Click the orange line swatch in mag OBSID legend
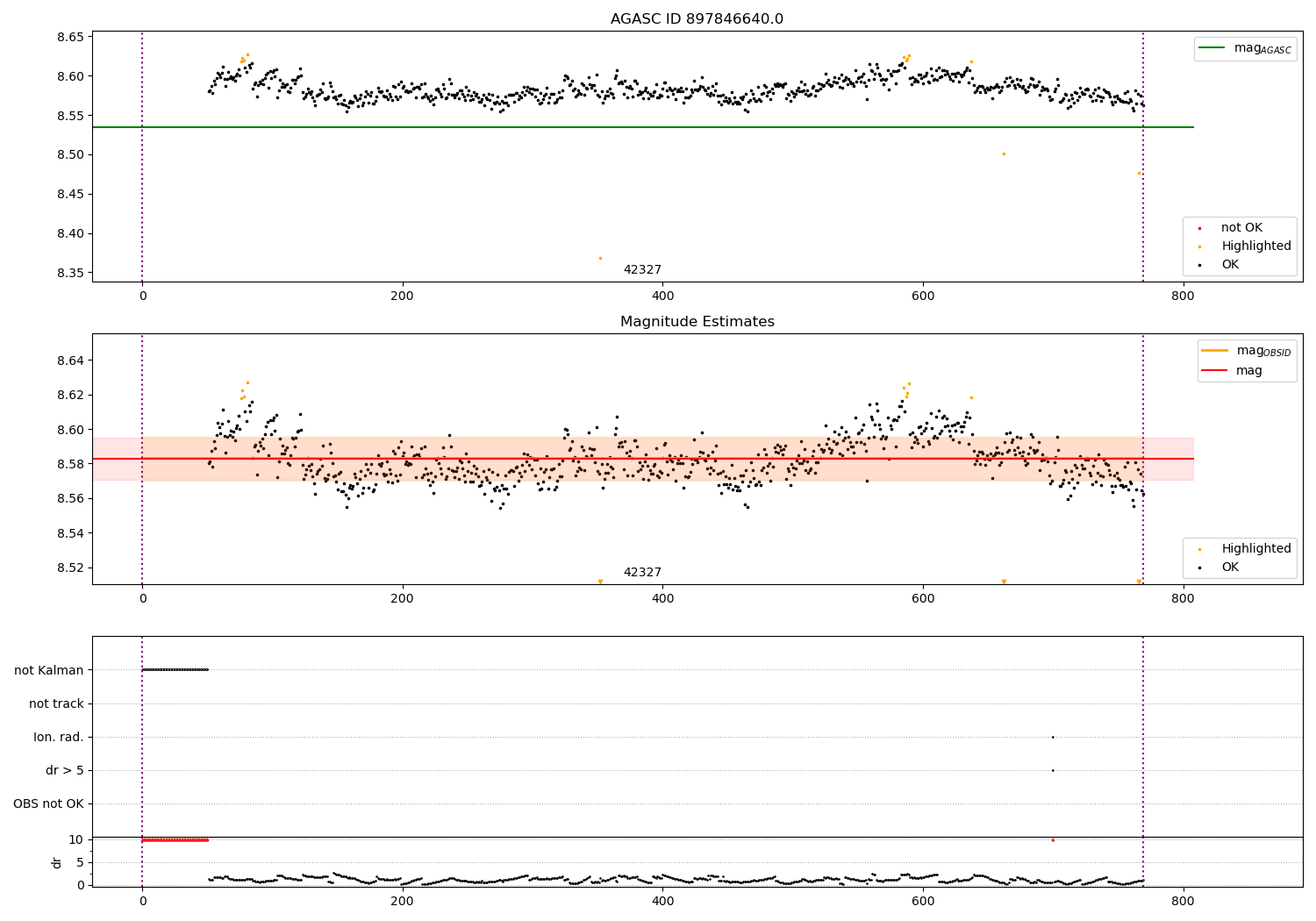This screenshot has width=1316, height=921. tap(1214, 351)
